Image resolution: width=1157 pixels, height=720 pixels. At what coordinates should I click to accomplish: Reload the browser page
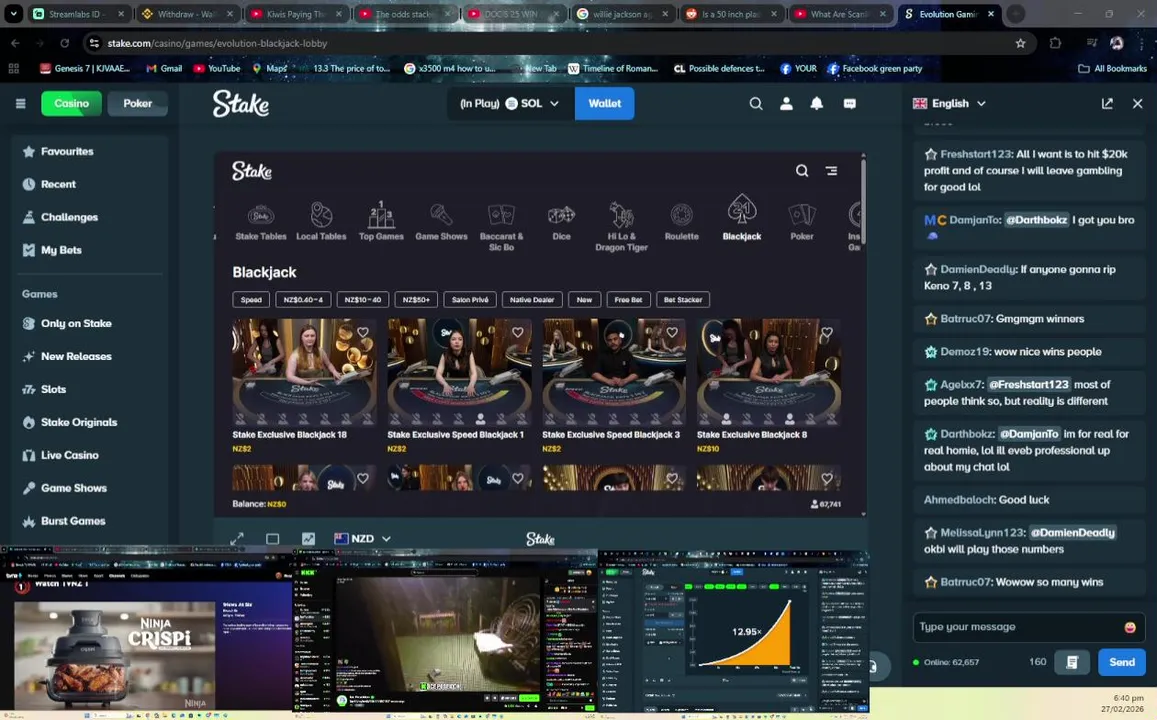[65, 44]
